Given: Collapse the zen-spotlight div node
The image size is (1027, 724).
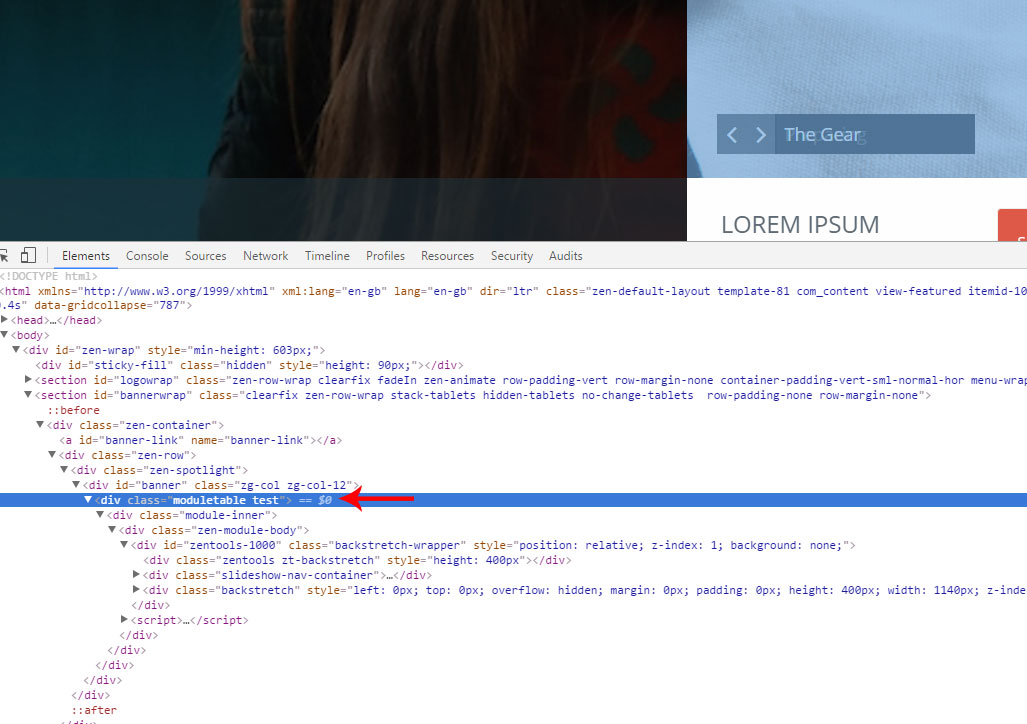Looking at the screenshot, I should point(64,469).
